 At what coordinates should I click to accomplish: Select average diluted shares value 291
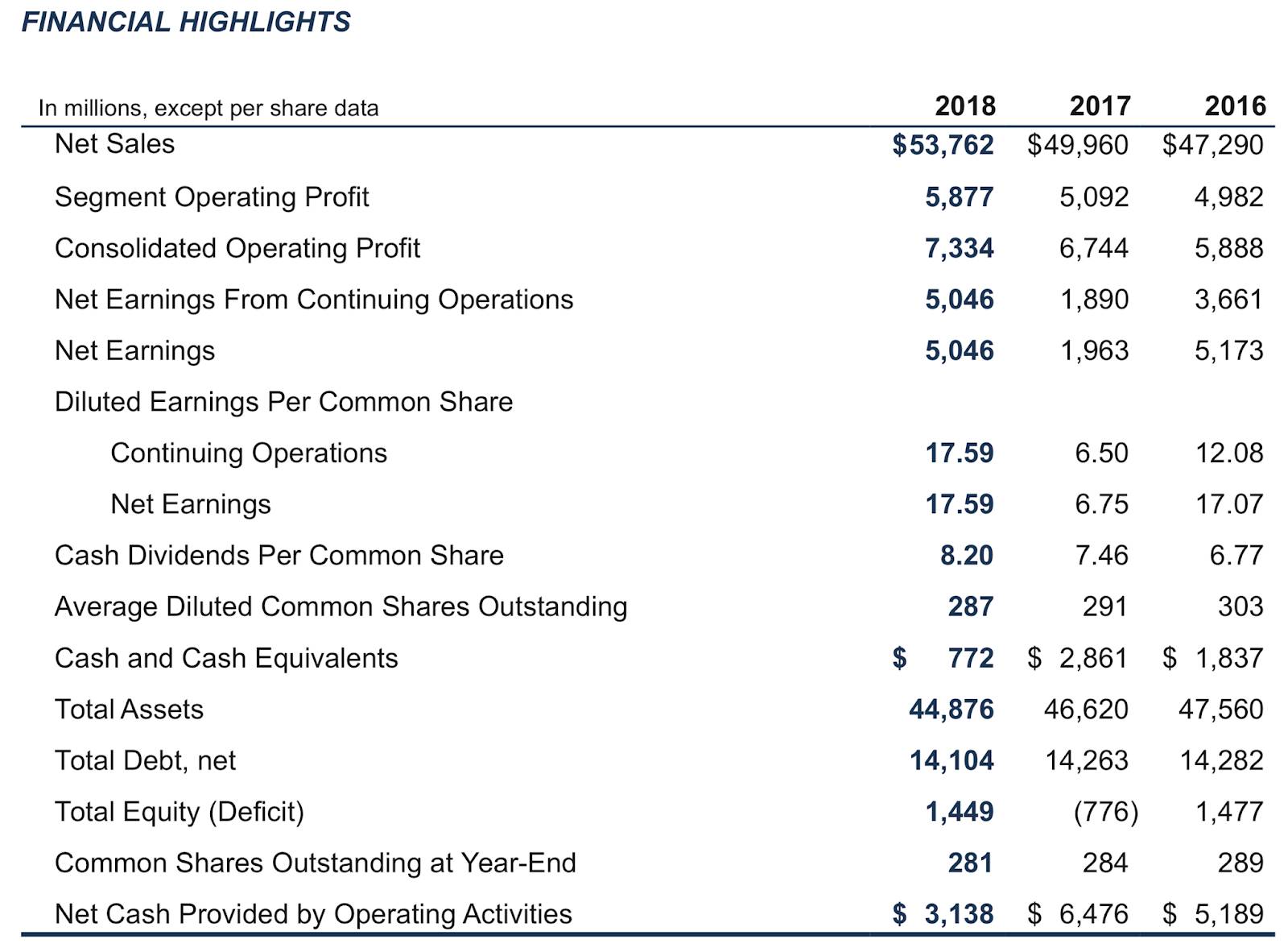1105,606
